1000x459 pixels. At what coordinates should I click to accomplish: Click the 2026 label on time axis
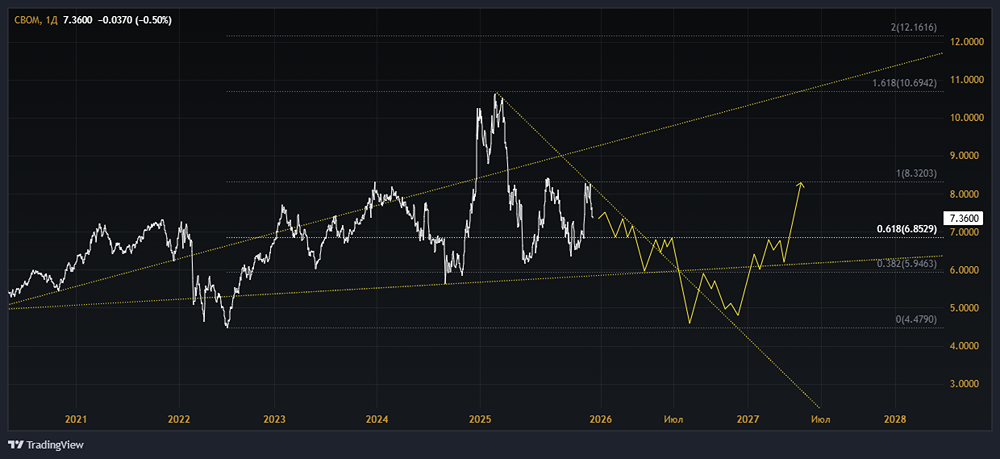click(x=601, y=419)
